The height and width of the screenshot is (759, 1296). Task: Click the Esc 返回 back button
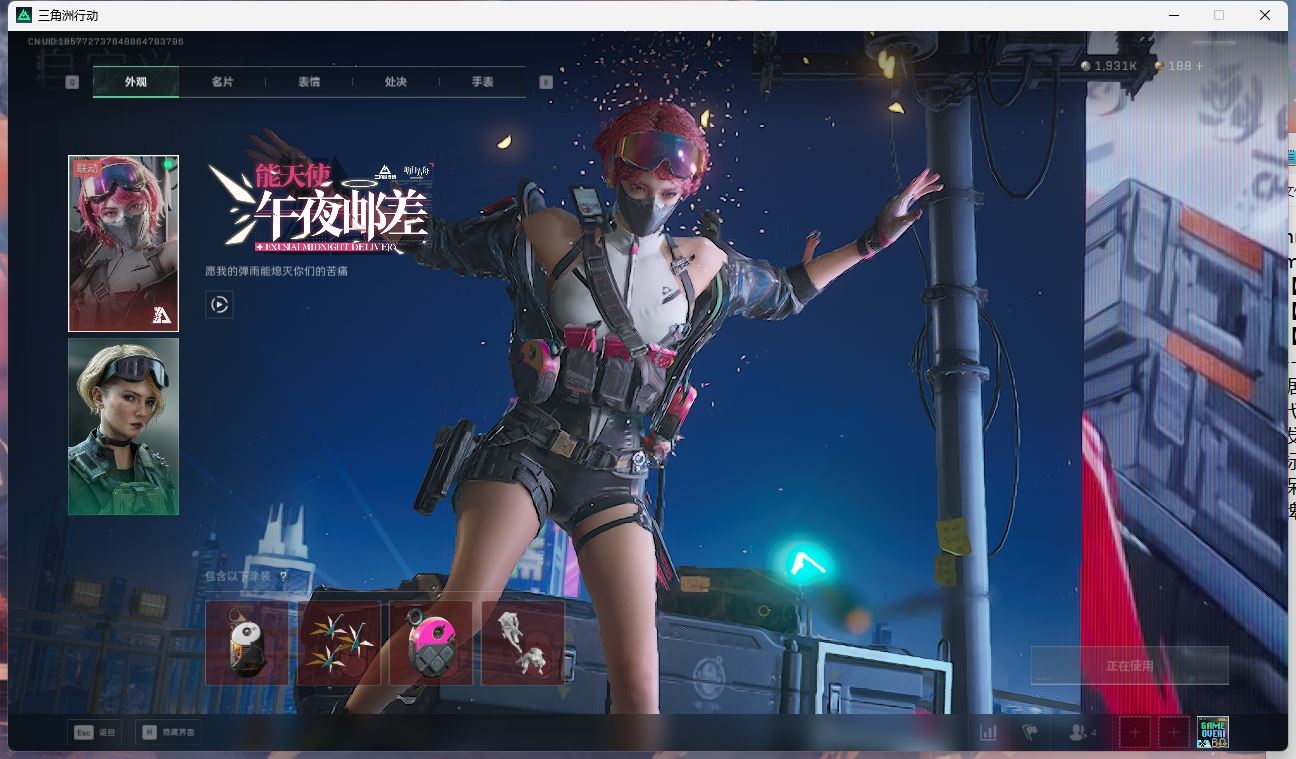coord(96,732)
